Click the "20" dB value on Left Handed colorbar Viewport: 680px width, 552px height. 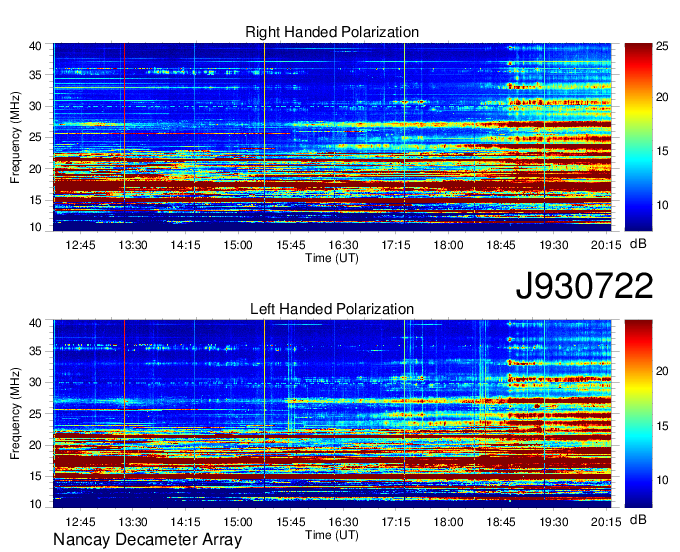click(662, 371)
